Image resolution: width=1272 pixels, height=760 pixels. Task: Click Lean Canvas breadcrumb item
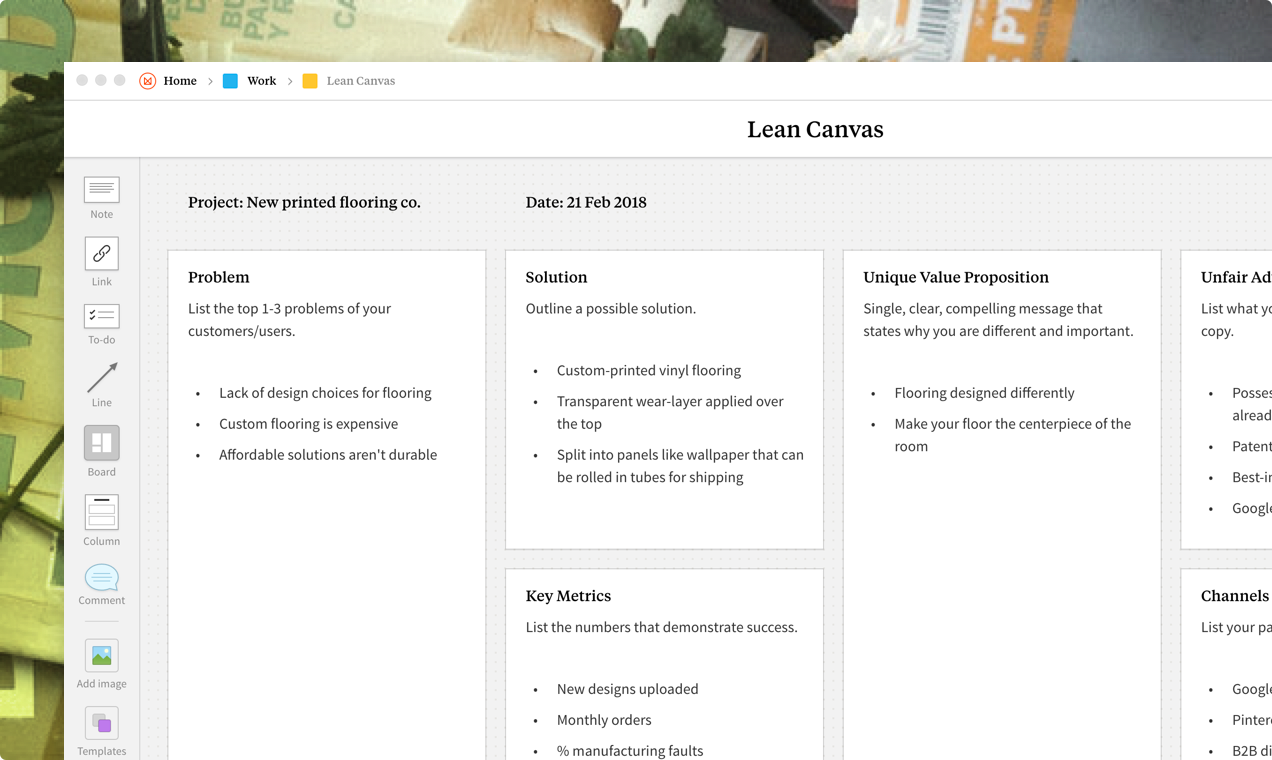tap(361, 81)
